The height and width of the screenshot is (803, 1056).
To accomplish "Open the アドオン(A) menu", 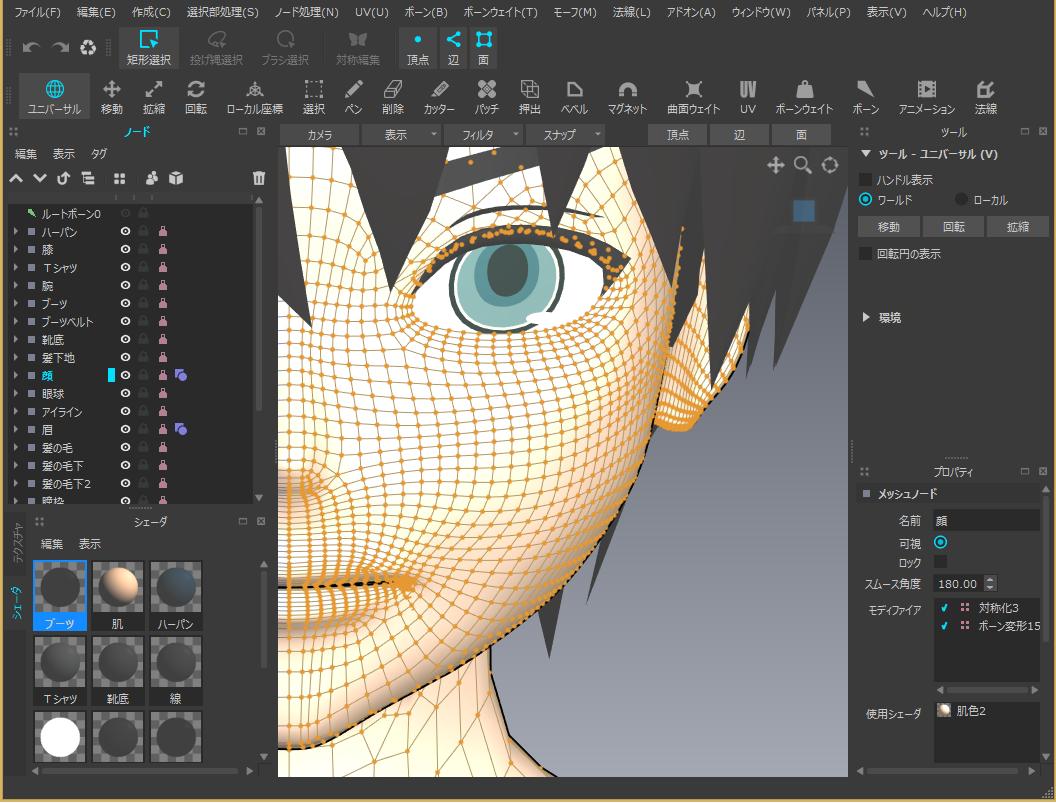I will click(690, 12).
